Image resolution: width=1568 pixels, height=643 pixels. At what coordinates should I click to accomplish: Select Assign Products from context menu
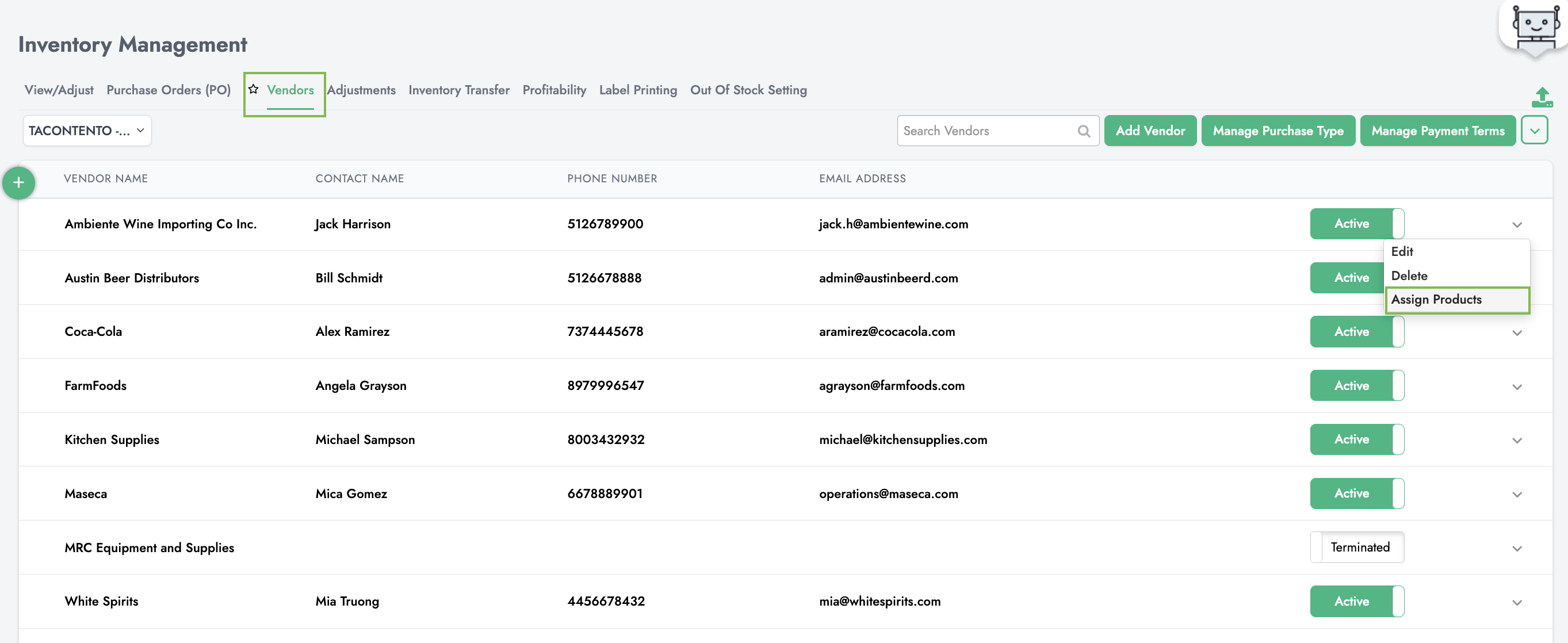[x=1436, y=300]
